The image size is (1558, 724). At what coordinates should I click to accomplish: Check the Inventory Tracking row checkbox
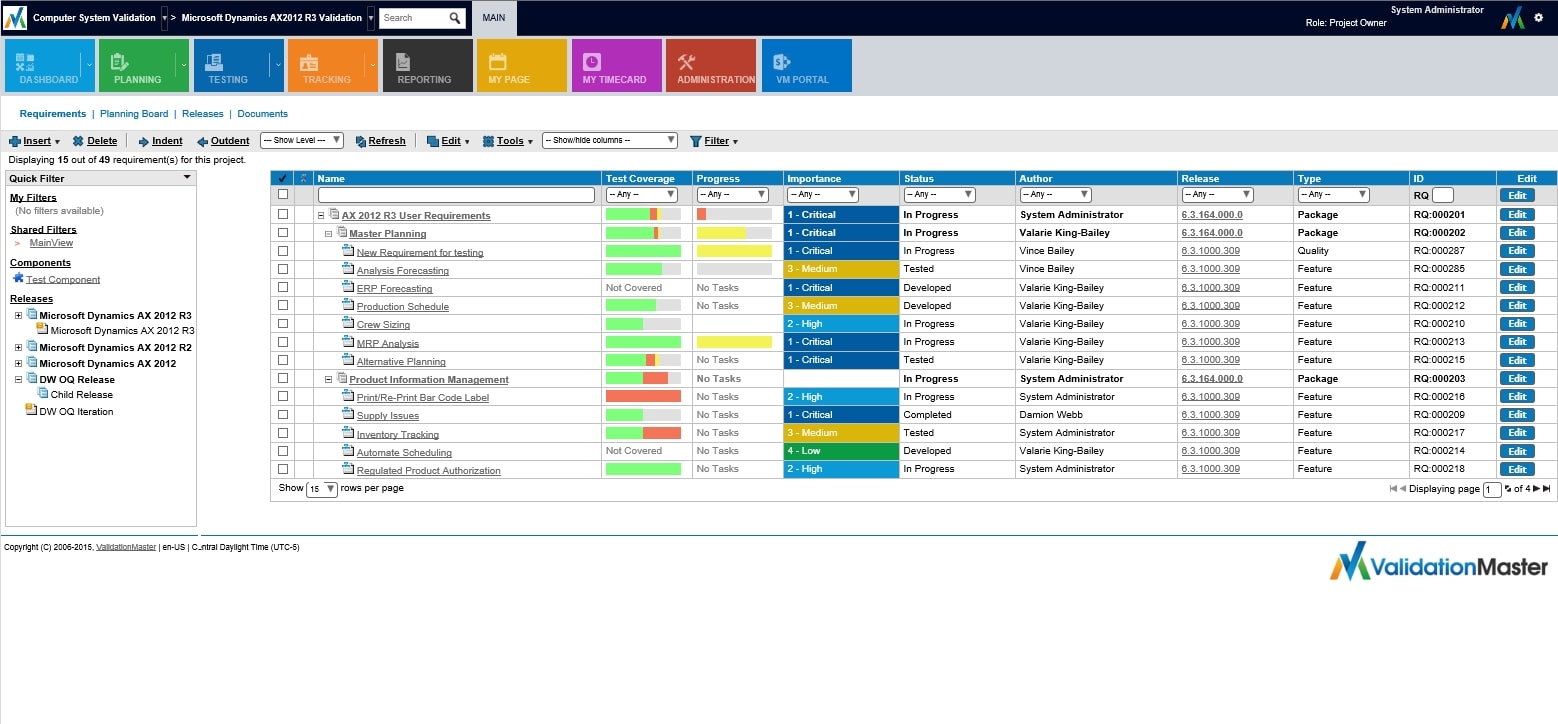coord(283,433)
